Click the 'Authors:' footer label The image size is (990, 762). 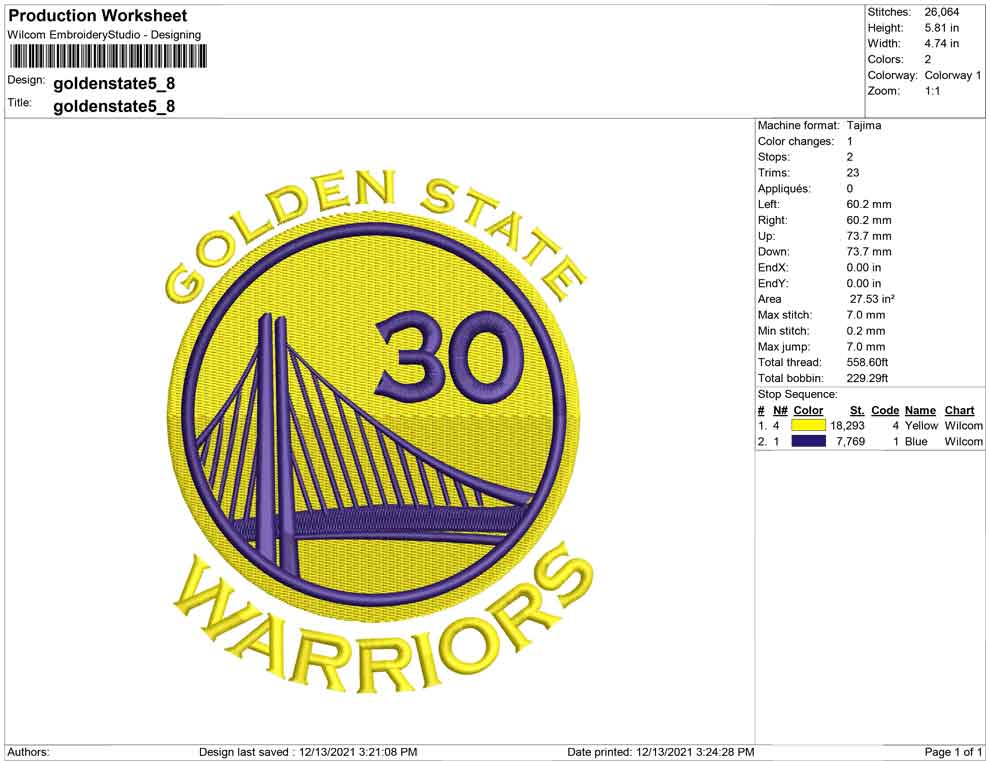tap(28, 752)
